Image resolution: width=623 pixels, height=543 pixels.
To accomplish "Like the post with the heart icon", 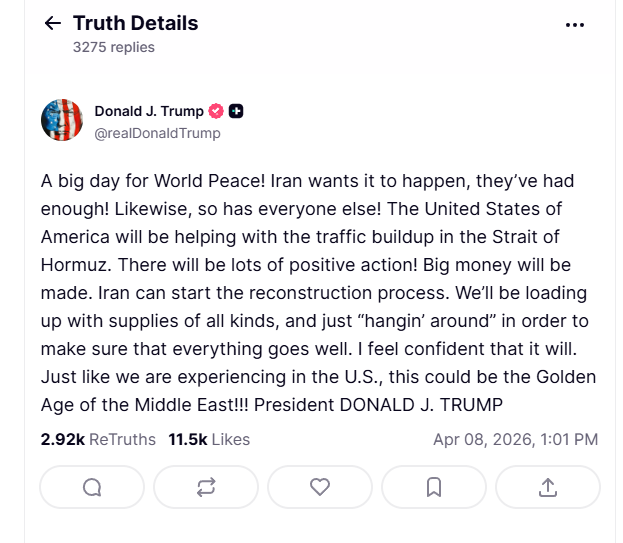I will tap(320, 487).
